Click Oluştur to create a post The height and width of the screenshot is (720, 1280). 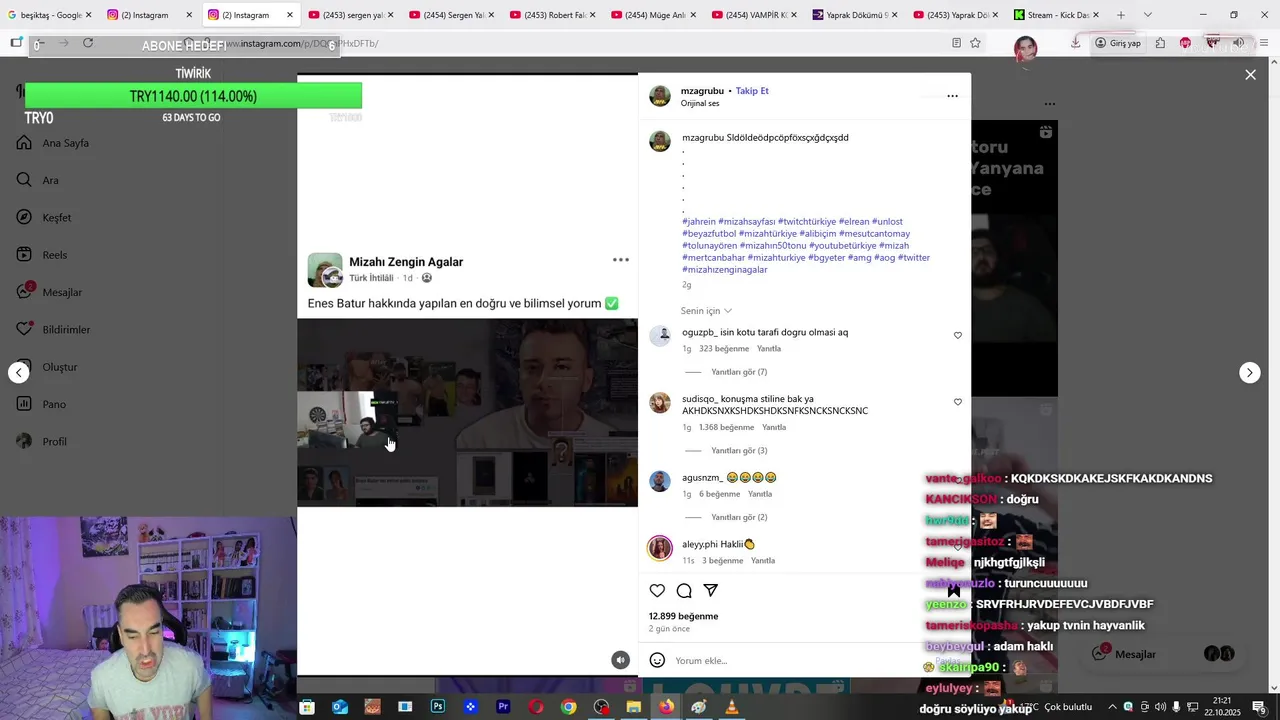tap(47, 367)
